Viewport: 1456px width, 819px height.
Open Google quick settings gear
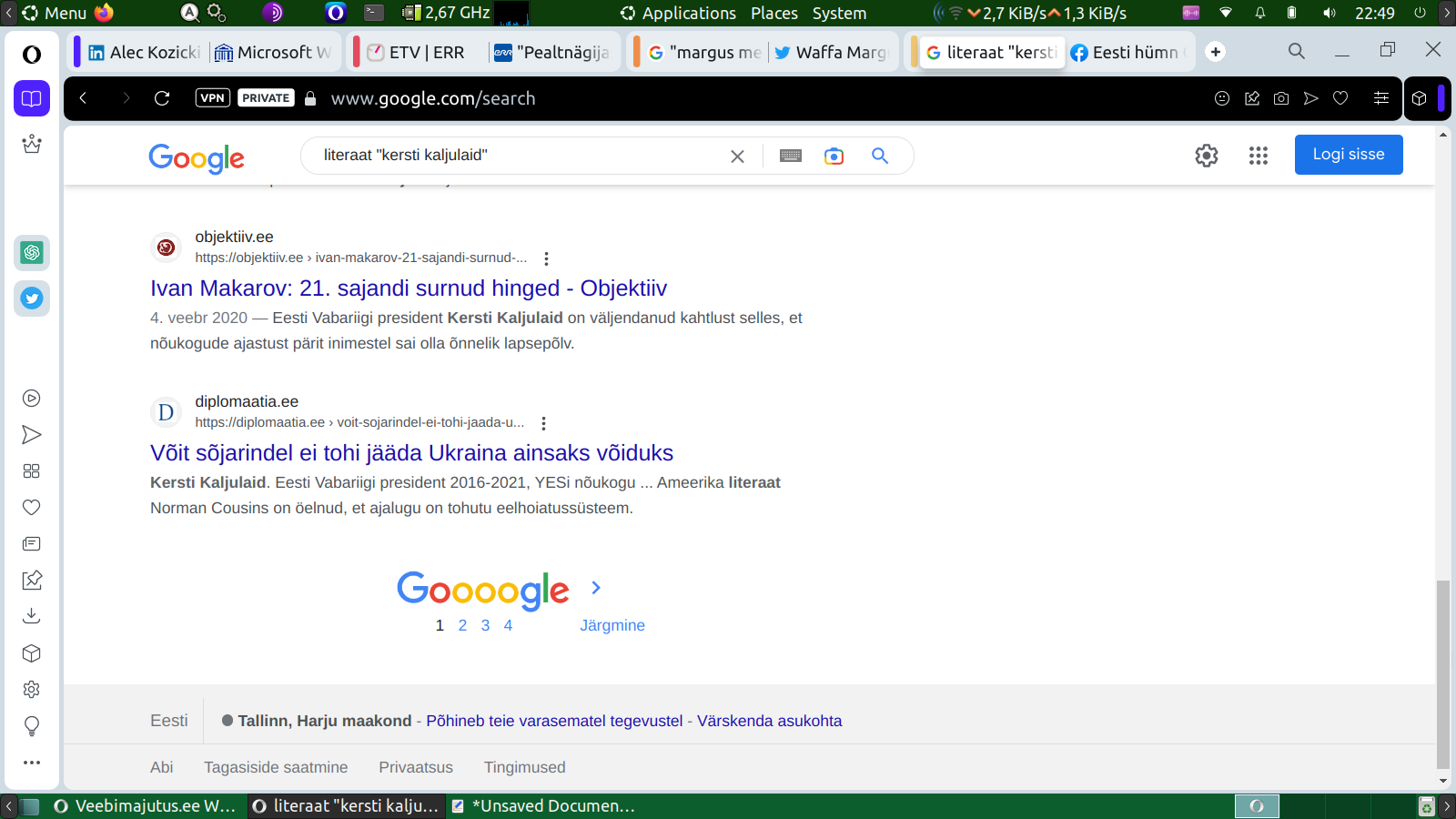coord(1207,156)
